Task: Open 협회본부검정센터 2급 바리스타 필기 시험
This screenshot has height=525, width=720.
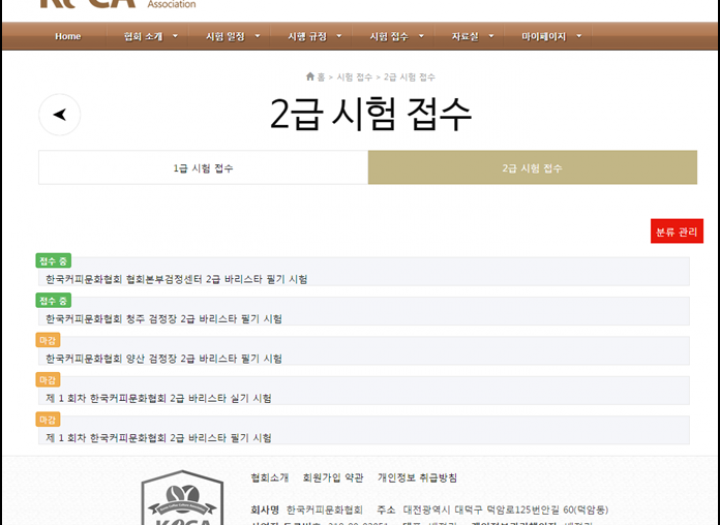Action: pos(177,279)
